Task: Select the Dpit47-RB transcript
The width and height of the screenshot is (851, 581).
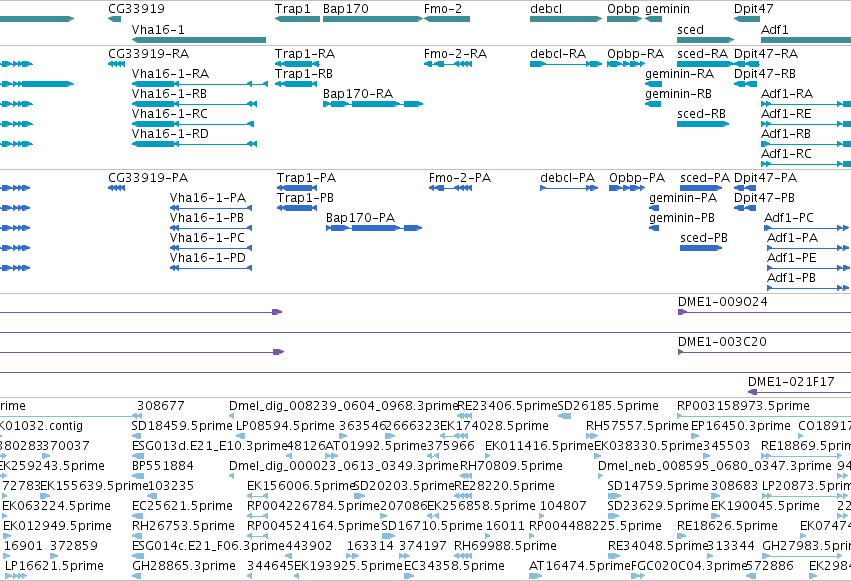Action: coord(745,84)
